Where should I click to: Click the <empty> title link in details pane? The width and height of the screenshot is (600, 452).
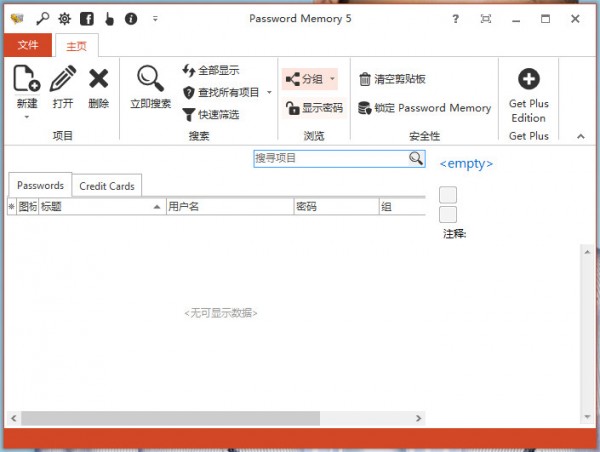pos(466,163)
